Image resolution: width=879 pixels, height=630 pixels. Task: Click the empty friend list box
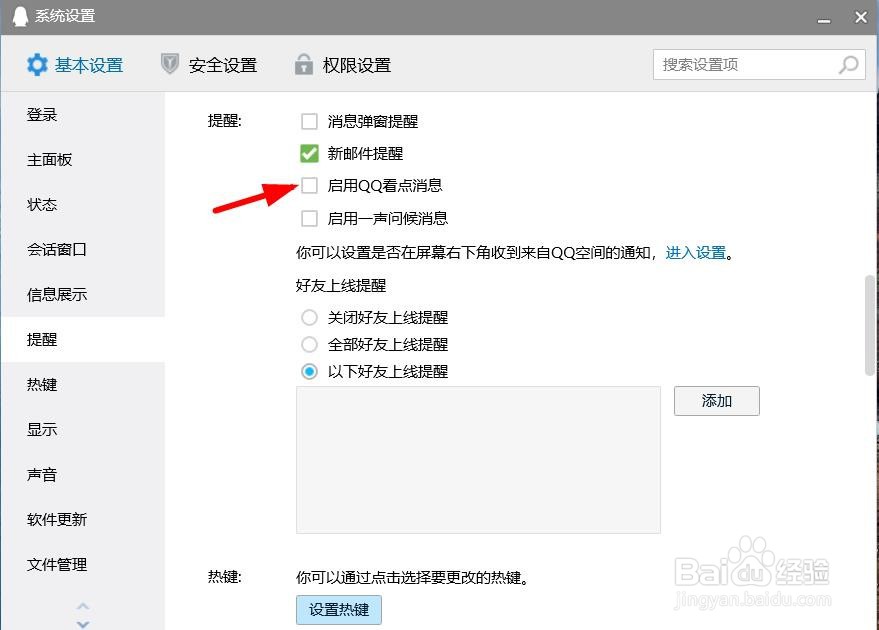click(x=478, y=460)
